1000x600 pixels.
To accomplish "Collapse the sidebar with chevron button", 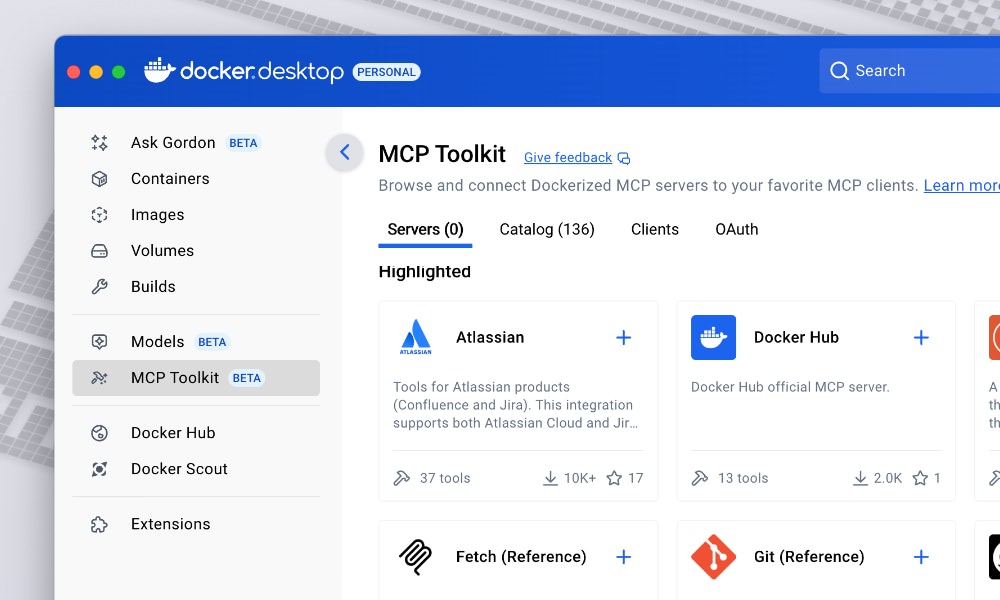I will pos(344,153).
